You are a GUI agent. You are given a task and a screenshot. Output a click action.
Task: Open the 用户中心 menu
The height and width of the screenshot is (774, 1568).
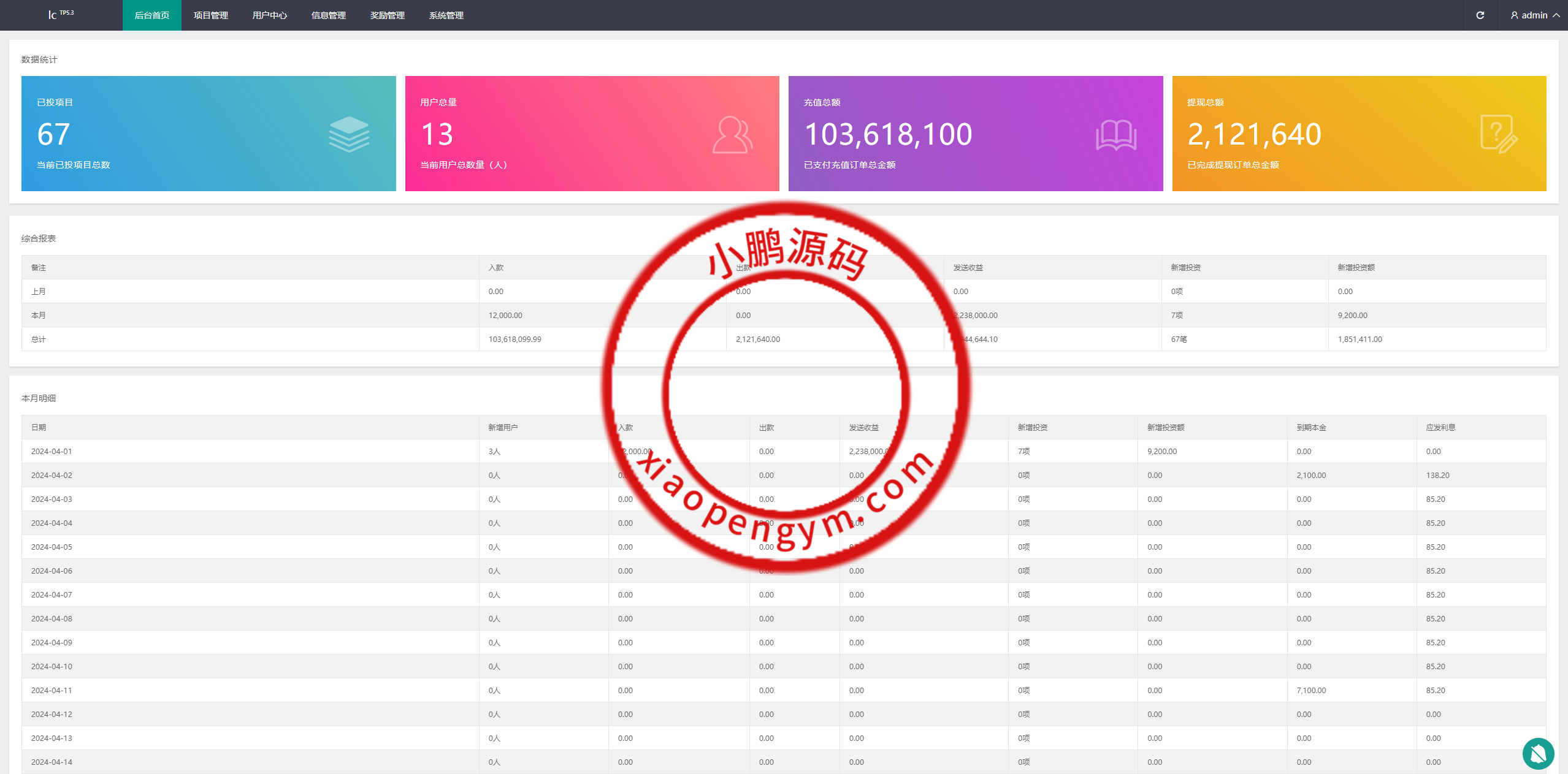tap(270, 15)
